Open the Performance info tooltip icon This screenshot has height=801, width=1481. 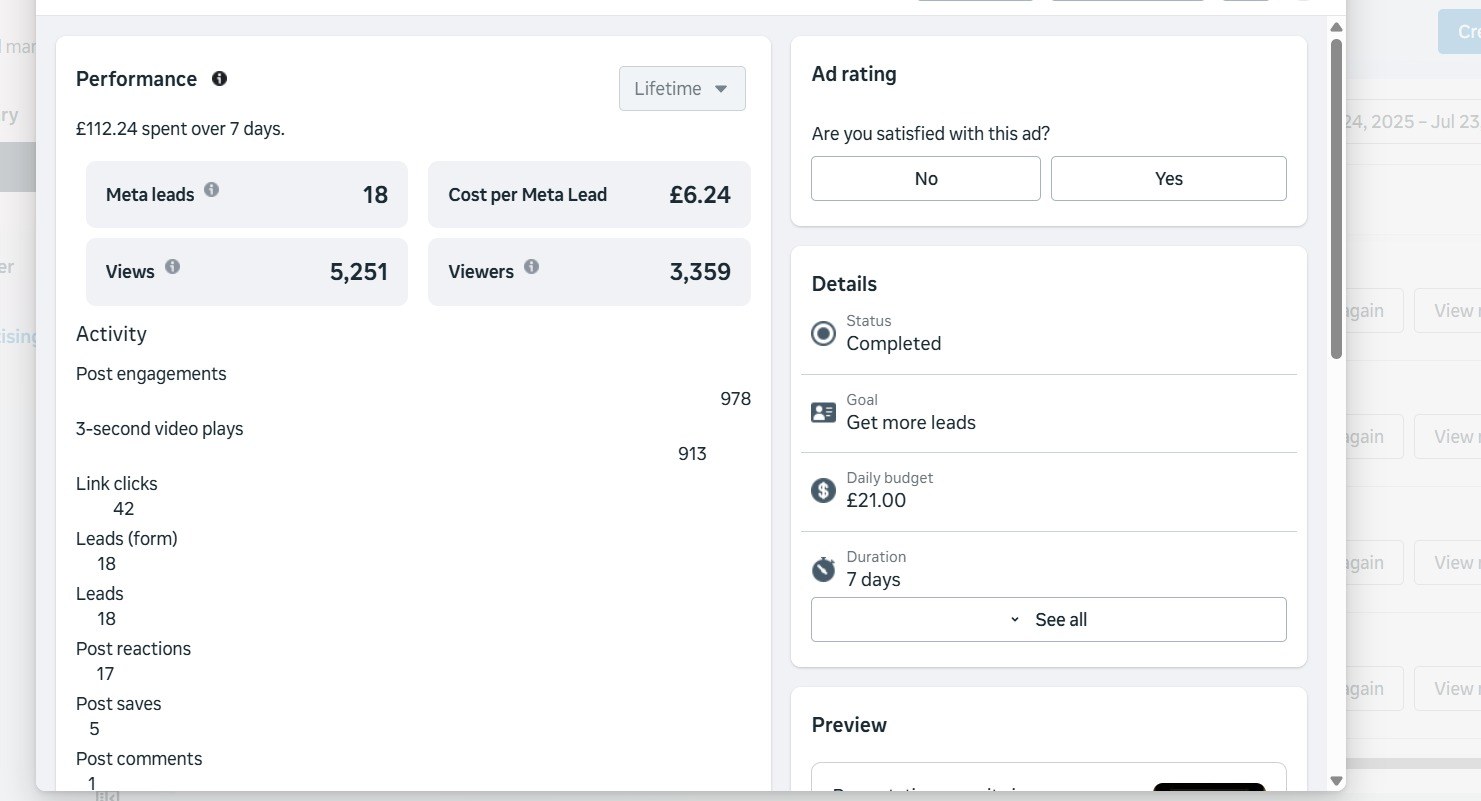tap(219, 78)
